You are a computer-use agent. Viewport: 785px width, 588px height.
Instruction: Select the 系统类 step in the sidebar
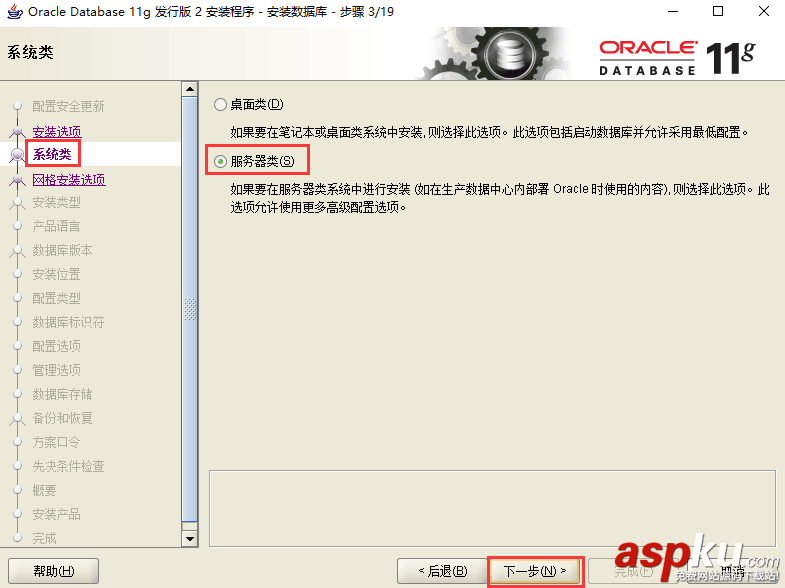coord(52,154)
